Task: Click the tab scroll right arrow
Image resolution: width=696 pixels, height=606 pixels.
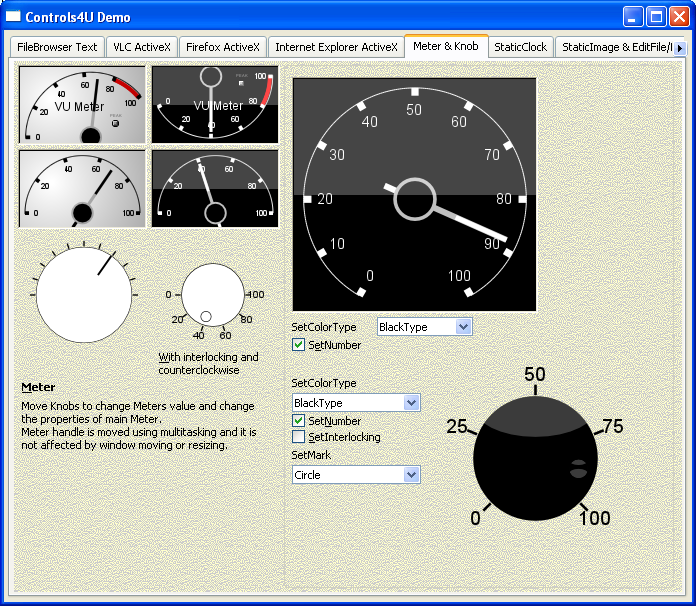Action: click(x=680, y=47)
